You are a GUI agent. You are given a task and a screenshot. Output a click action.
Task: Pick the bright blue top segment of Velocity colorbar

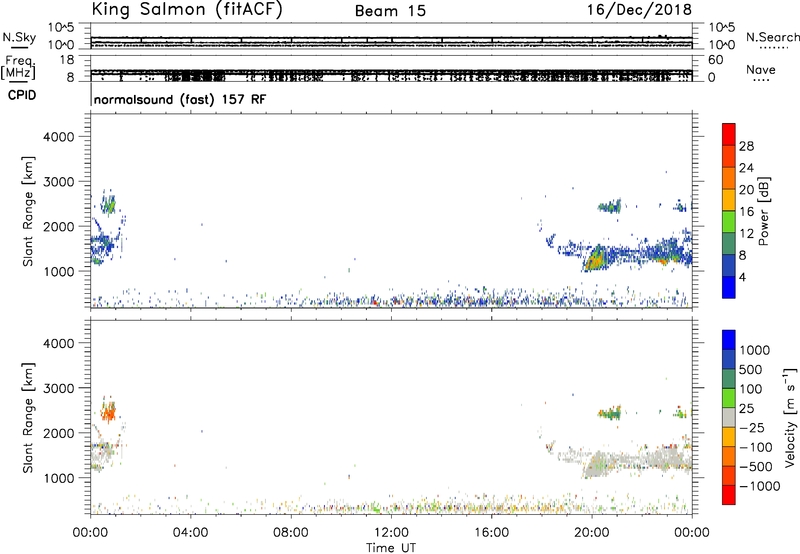729,340
